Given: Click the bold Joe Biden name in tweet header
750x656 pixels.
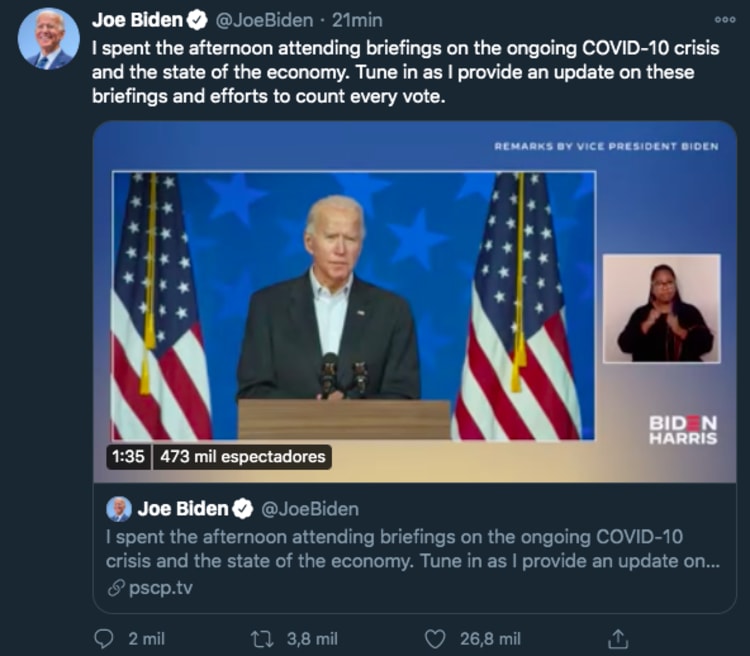Looking at the screenshot, I should 137,20.
